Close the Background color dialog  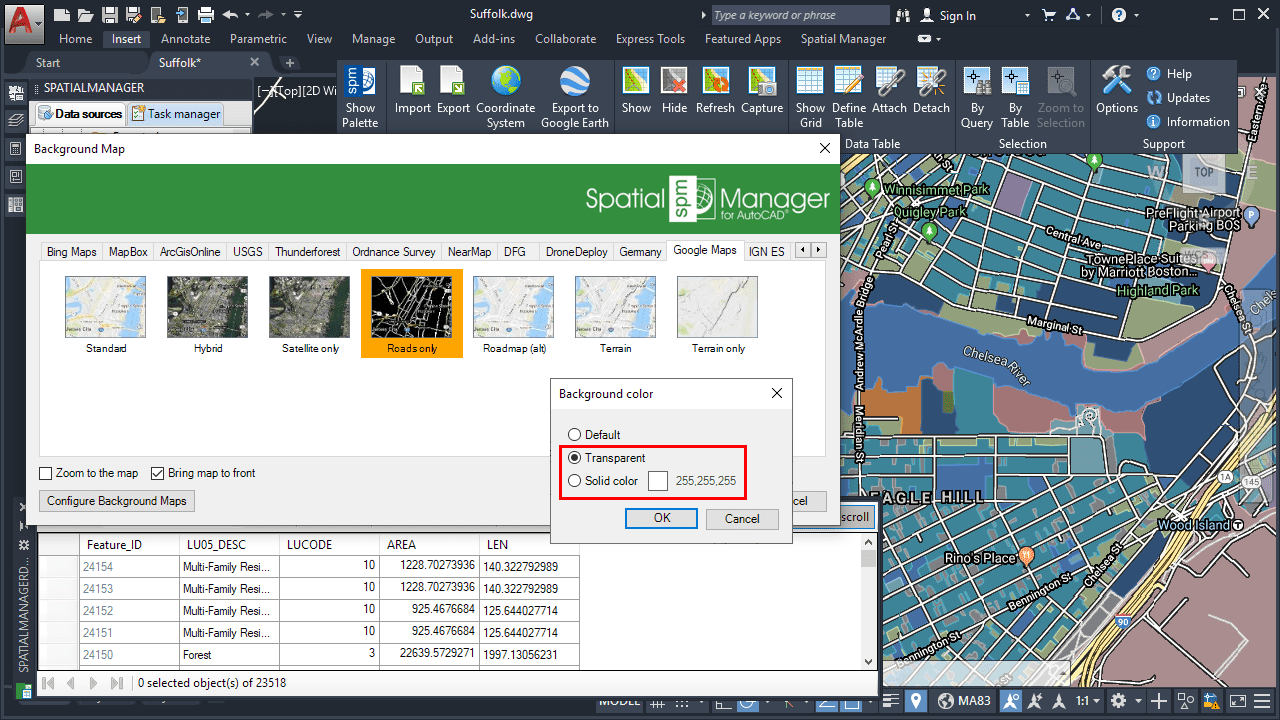777,394
